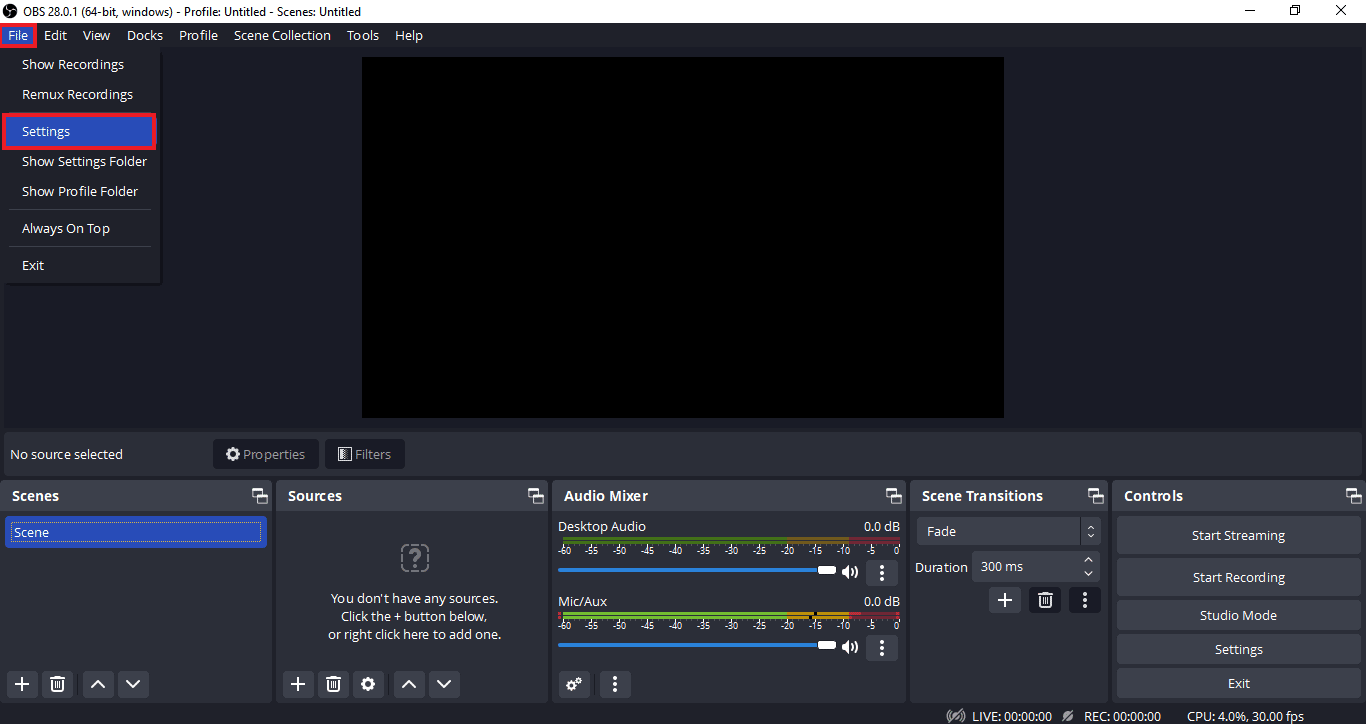
Task: Pop out the Audio Mixer dock
Action: 894,496
